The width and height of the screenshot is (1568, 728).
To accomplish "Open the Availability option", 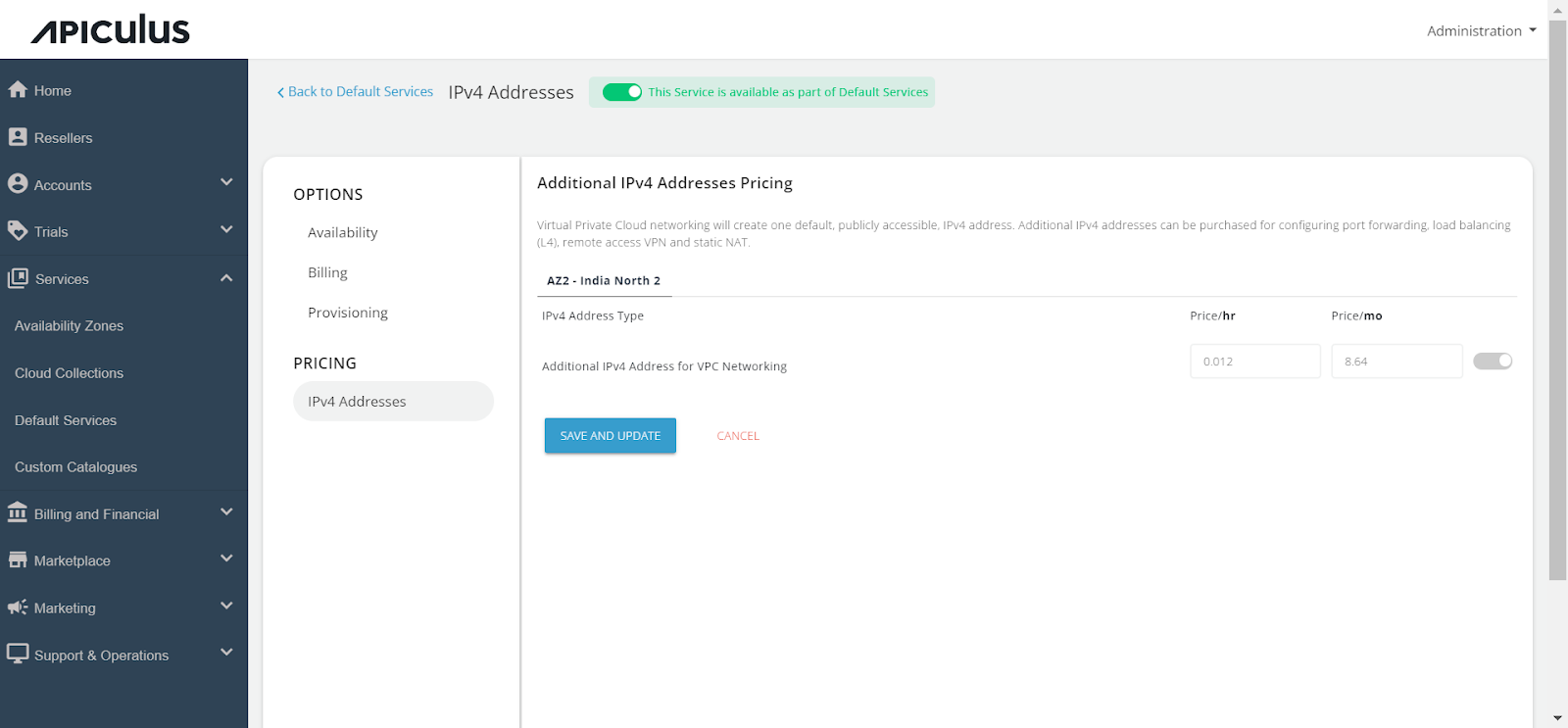I will 342,233.
